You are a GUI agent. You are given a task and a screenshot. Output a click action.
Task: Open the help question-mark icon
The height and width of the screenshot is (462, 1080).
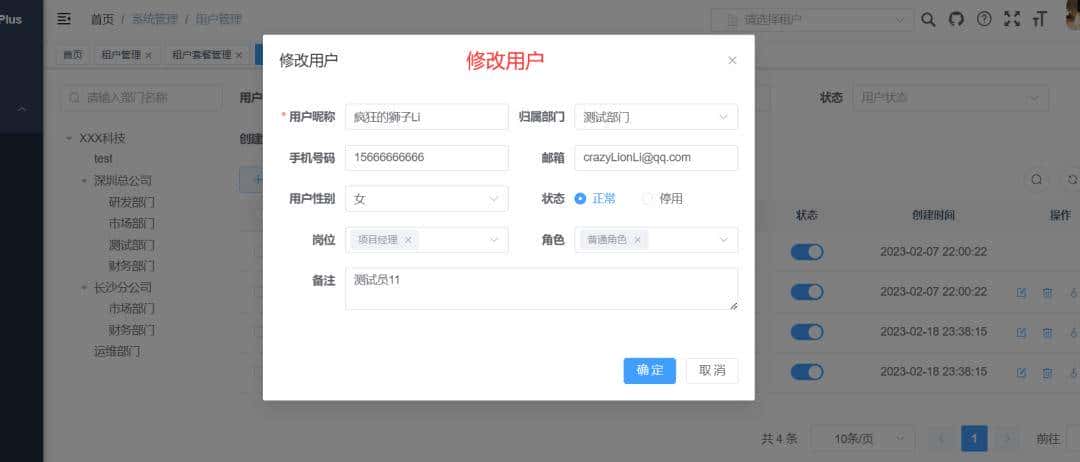pos(984,19)
